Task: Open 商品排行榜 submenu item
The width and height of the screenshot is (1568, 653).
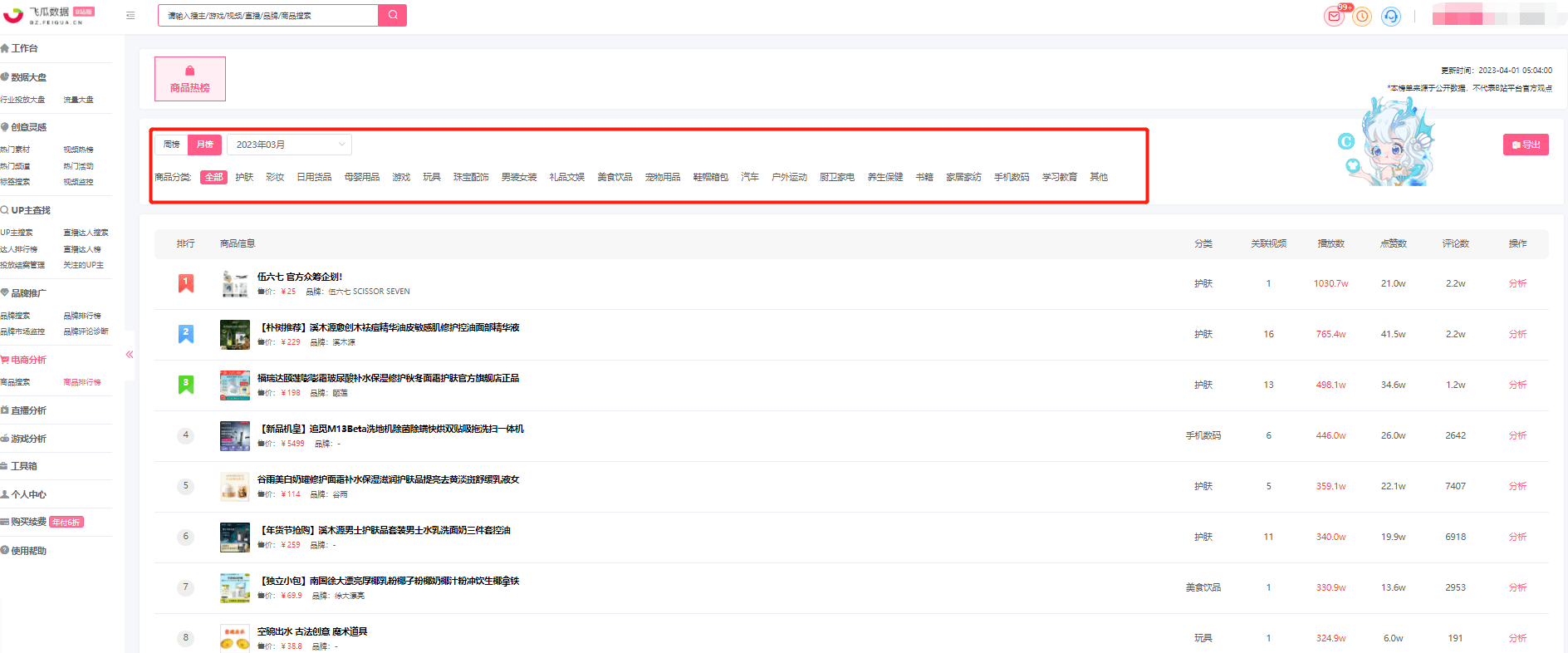Action: coord(82,382)
